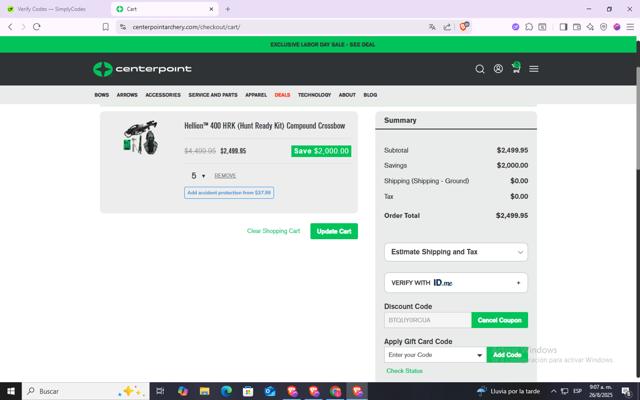
Task: Open the Accessories menu
Action: (x=163, y=95)
